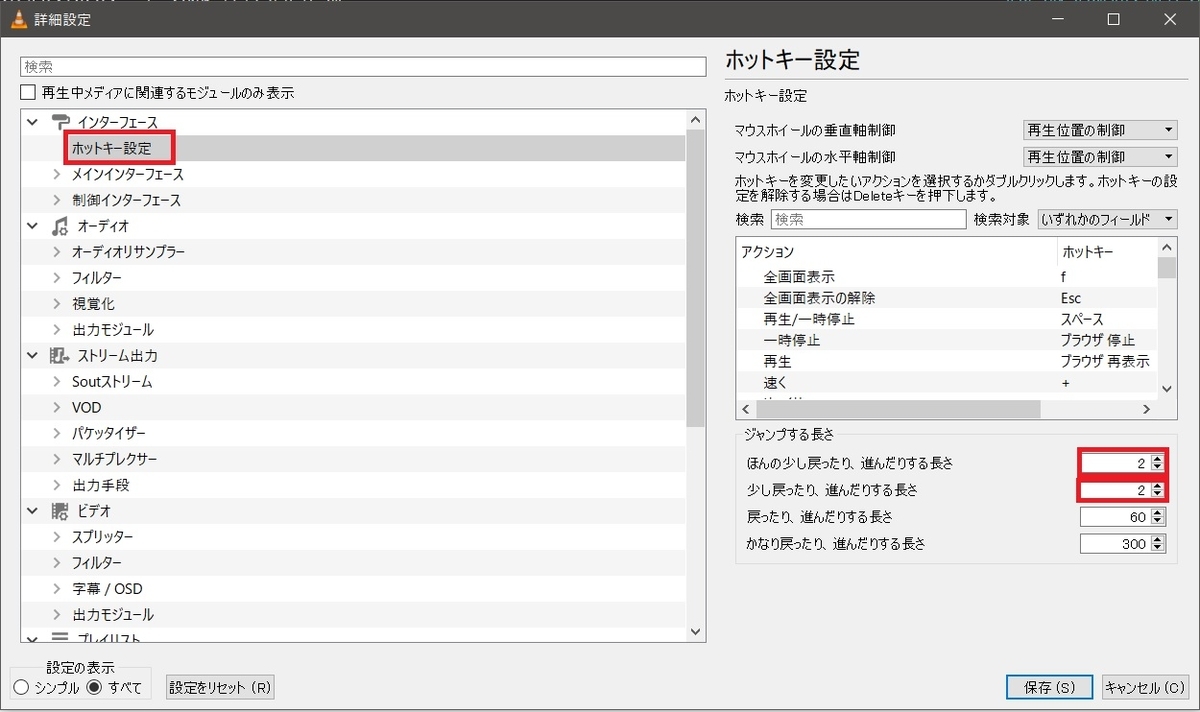Click the ビデオ film icon

pos(60,511)
